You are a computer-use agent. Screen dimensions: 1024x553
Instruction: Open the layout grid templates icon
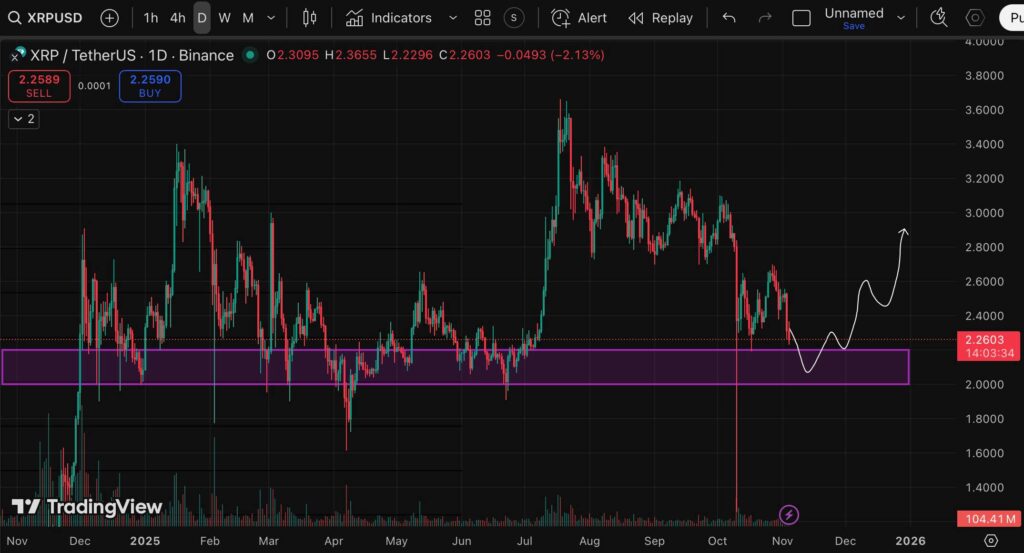(482, 18)
